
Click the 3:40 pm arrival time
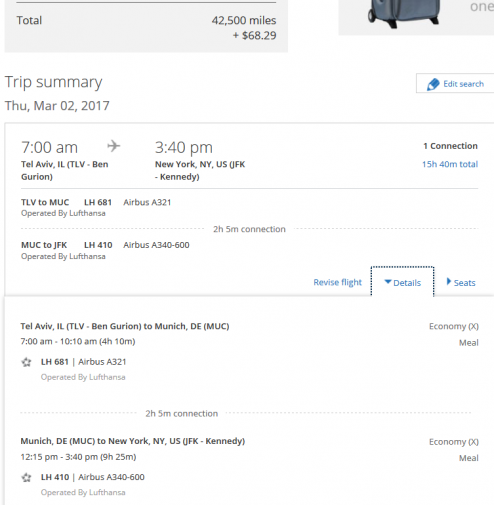[x=184, y=147]
